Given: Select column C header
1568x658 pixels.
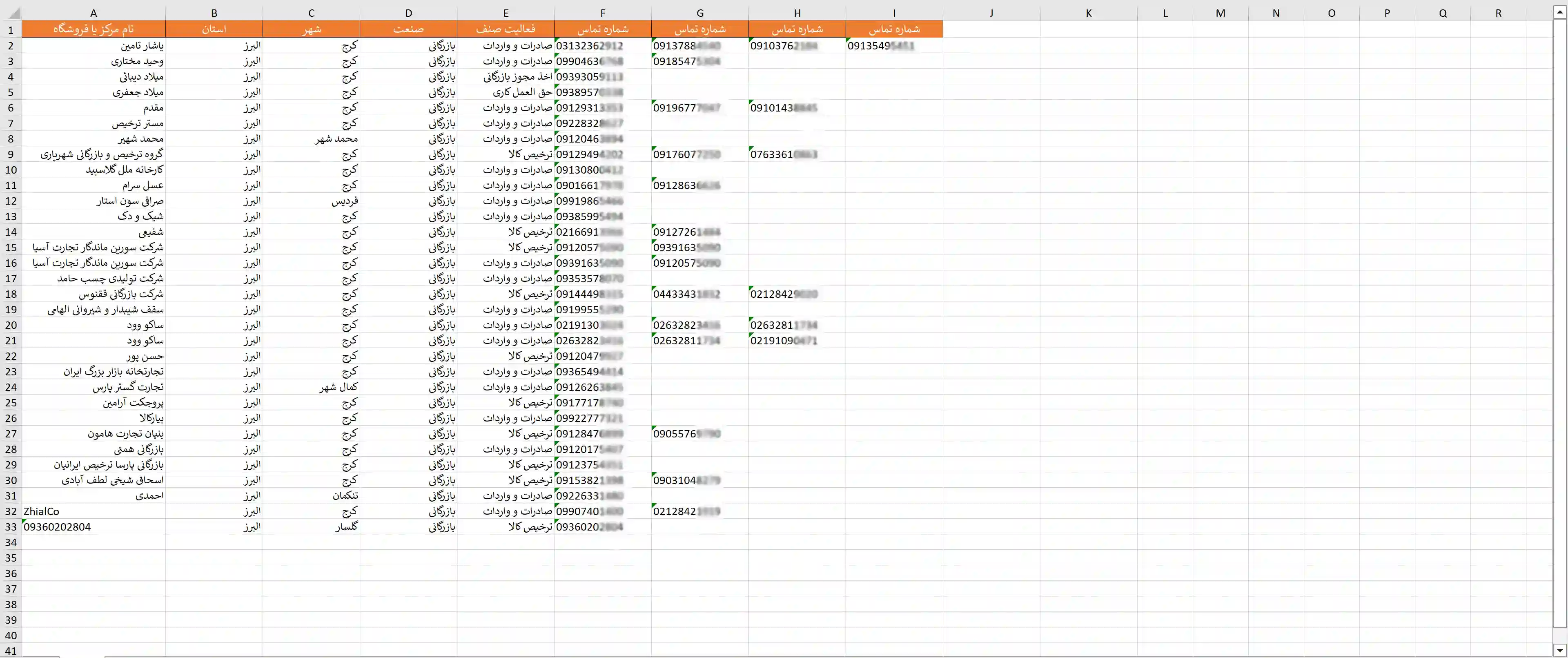Looking at the screenshot, I should [311, 13].
